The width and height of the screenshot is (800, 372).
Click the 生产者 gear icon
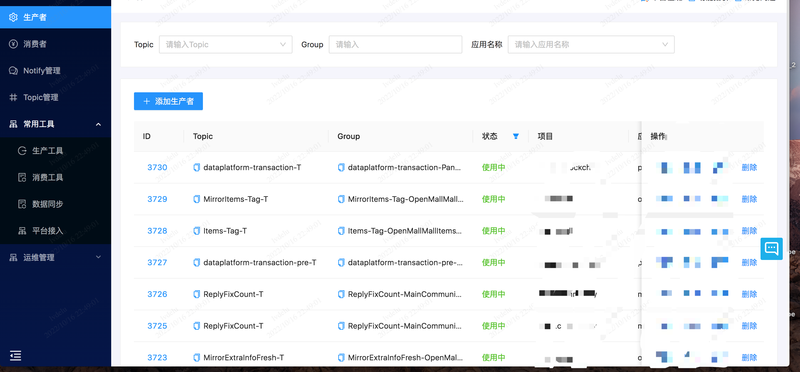pos(13,17)
